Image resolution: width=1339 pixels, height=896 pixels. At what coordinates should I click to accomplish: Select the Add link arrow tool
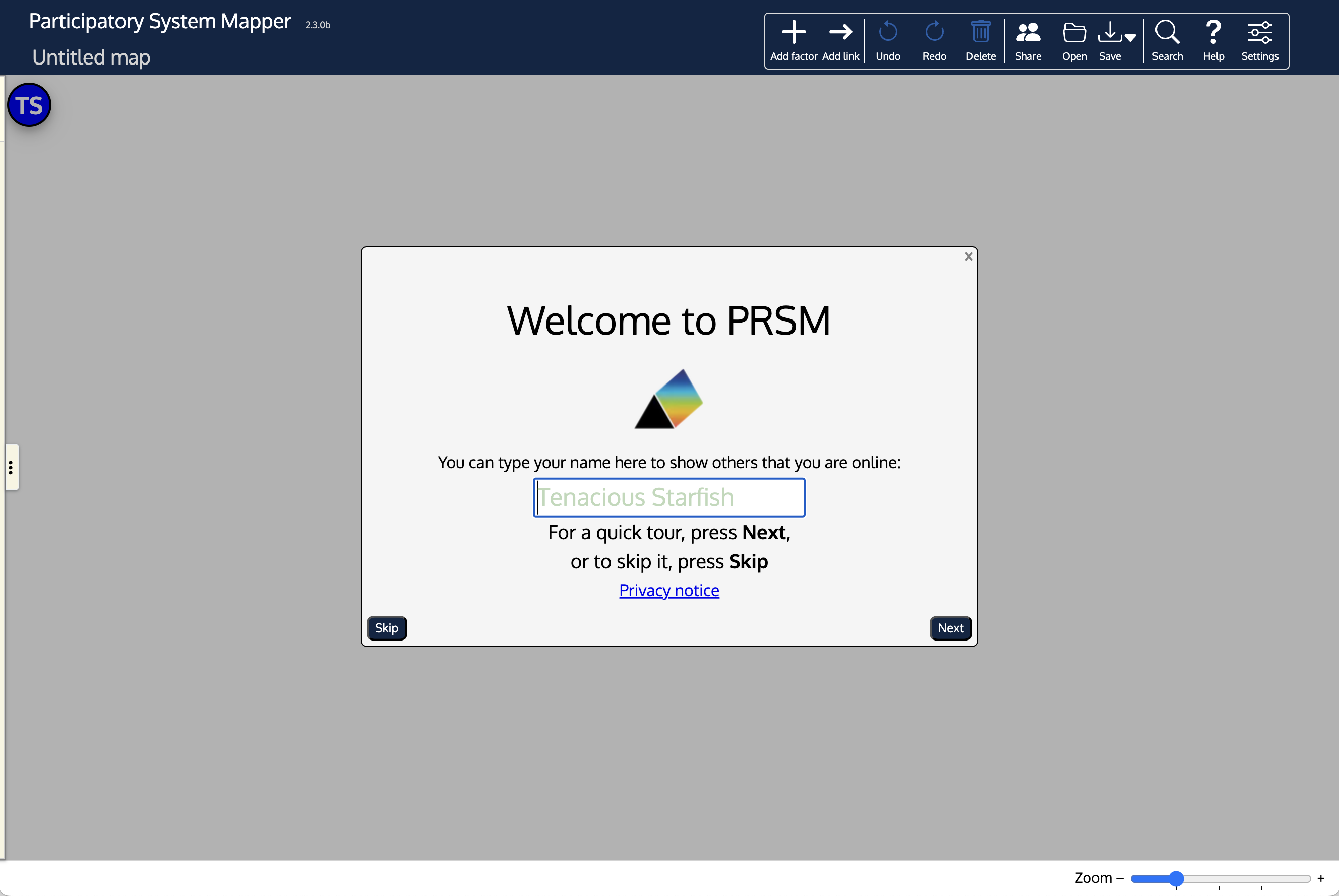click(840, 32)
